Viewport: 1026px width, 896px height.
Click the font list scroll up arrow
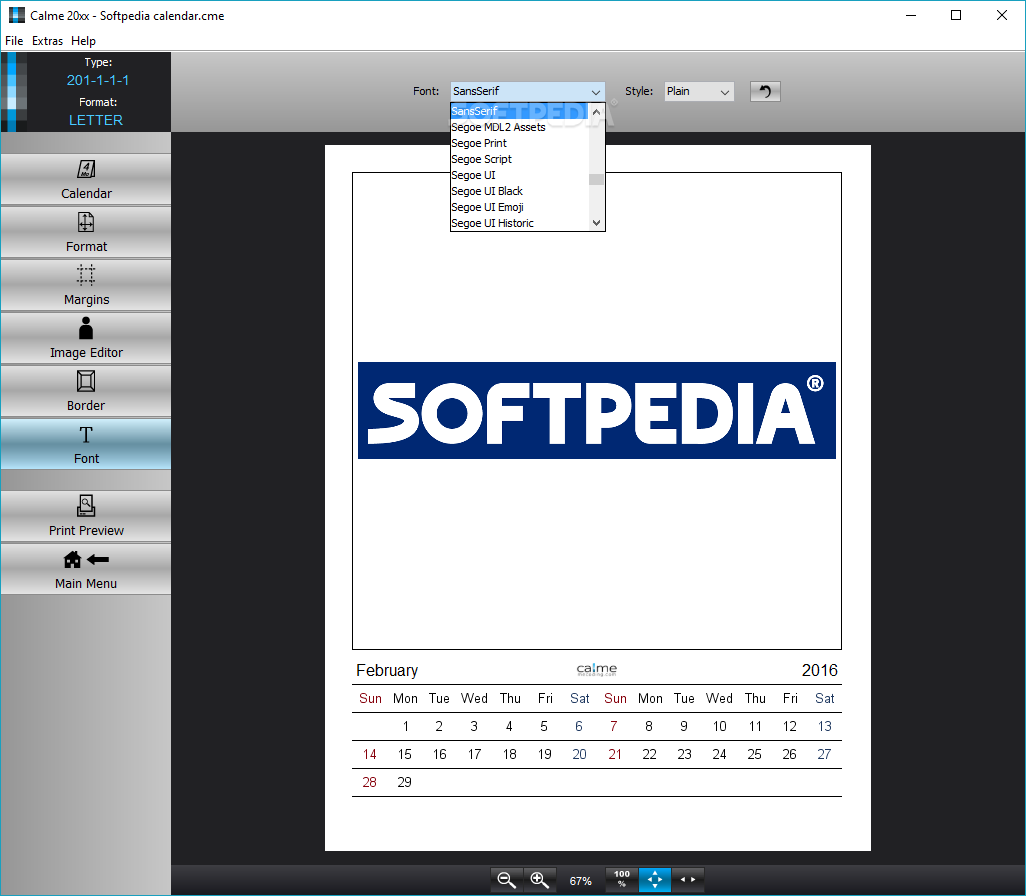(x=596, y=111)
